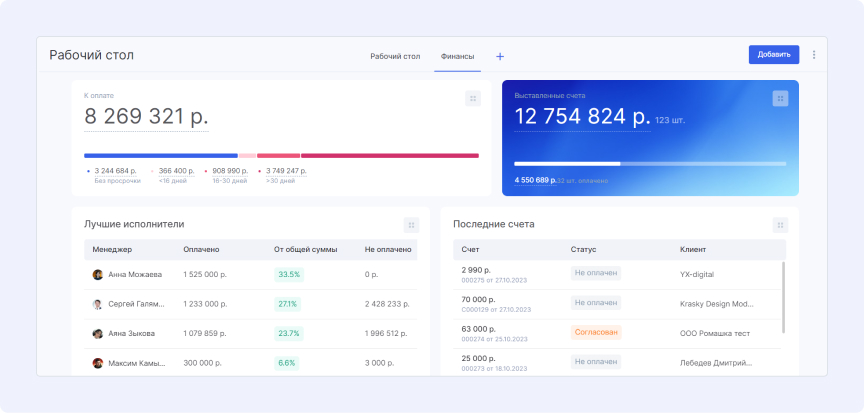864x413 pixels.
Task: Sort by Оплачено column header
Action: click(201, 249)
